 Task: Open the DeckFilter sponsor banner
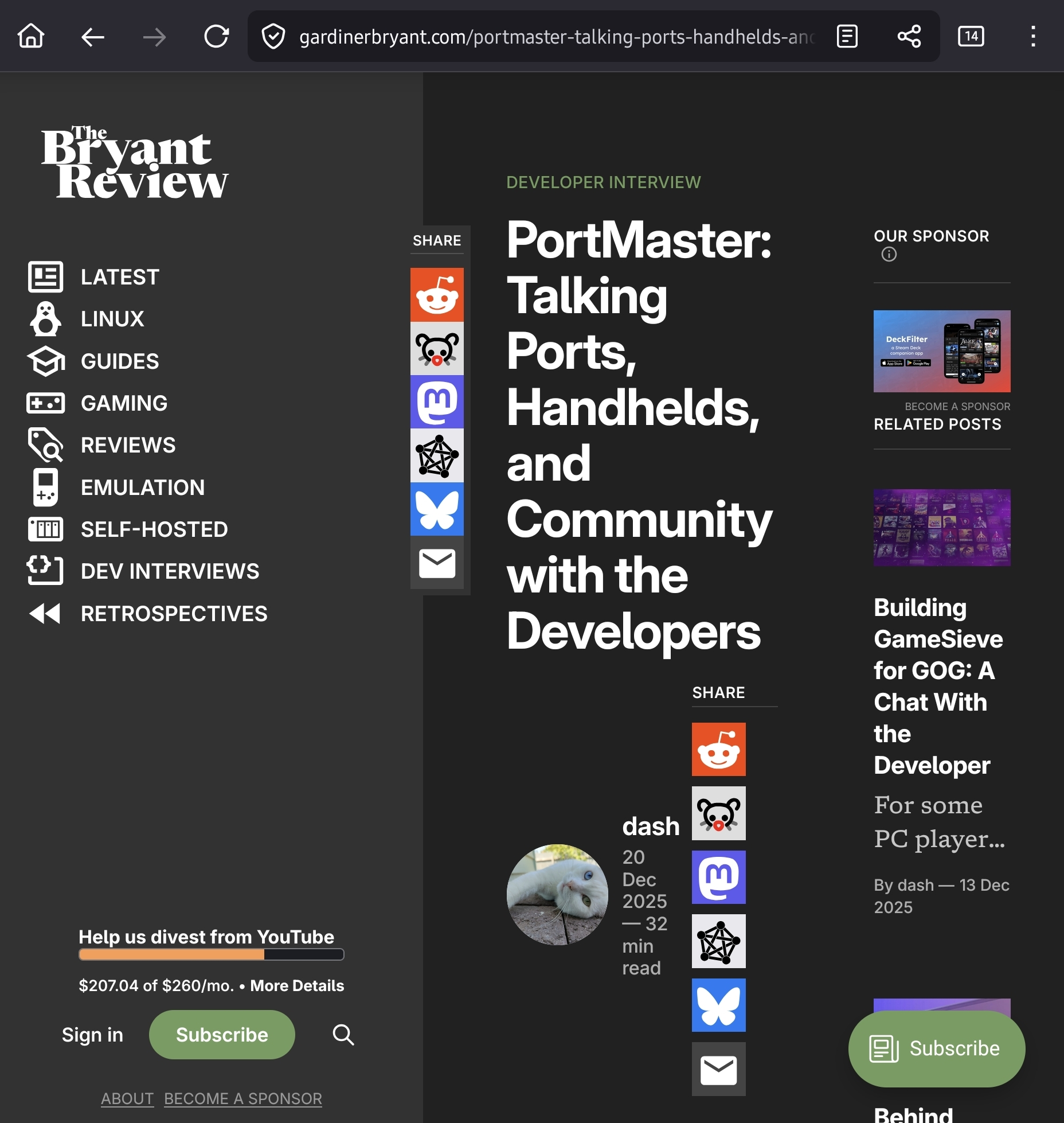coord(942,351)
